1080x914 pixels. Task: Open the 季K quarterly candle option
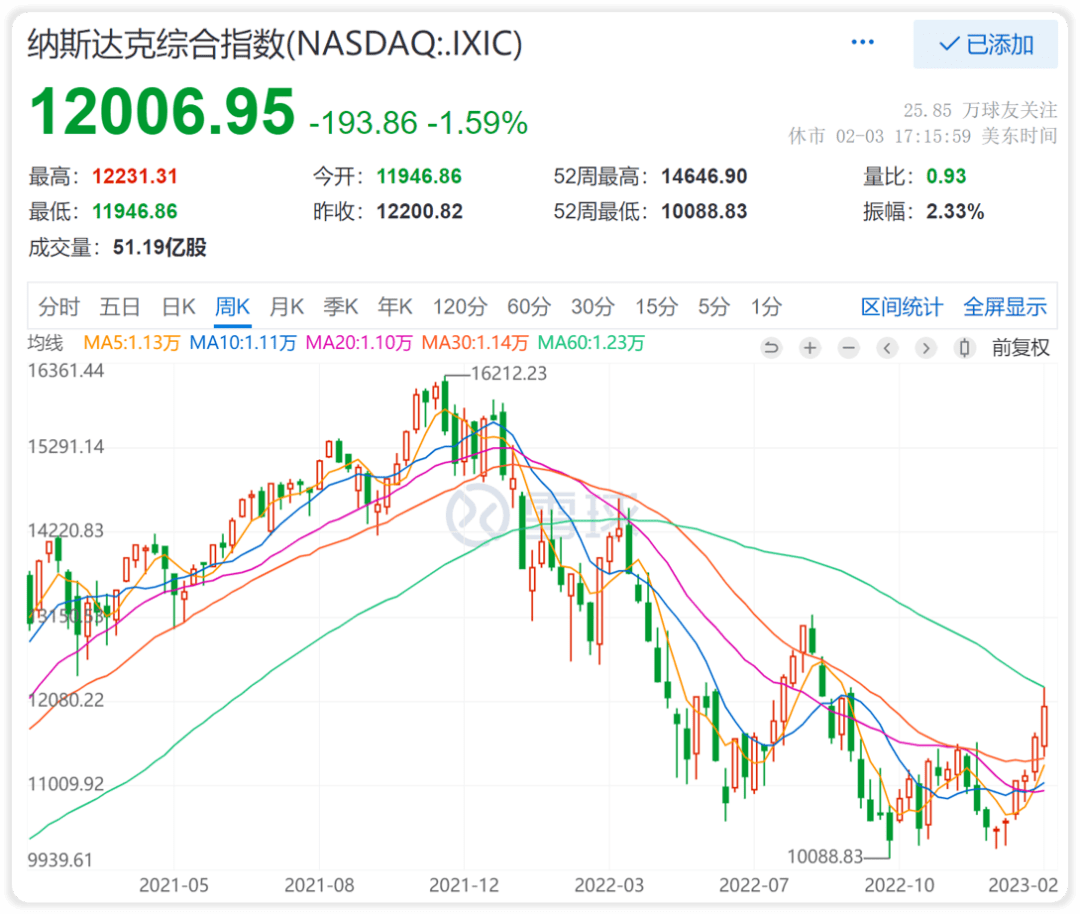click(341, 307)
